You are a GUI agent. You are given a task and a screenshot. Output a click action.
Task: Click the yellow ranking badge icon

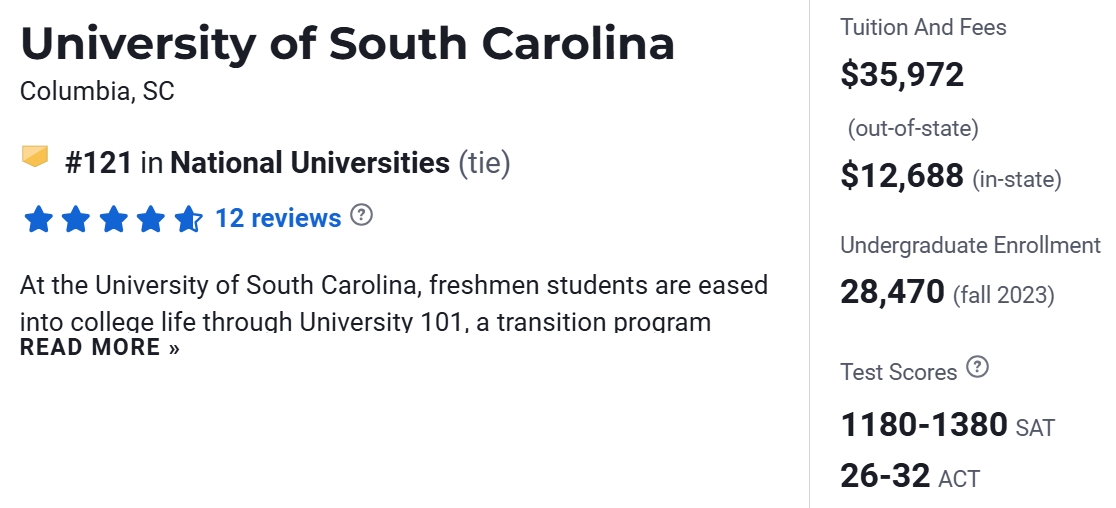click(x=35, y=157)
